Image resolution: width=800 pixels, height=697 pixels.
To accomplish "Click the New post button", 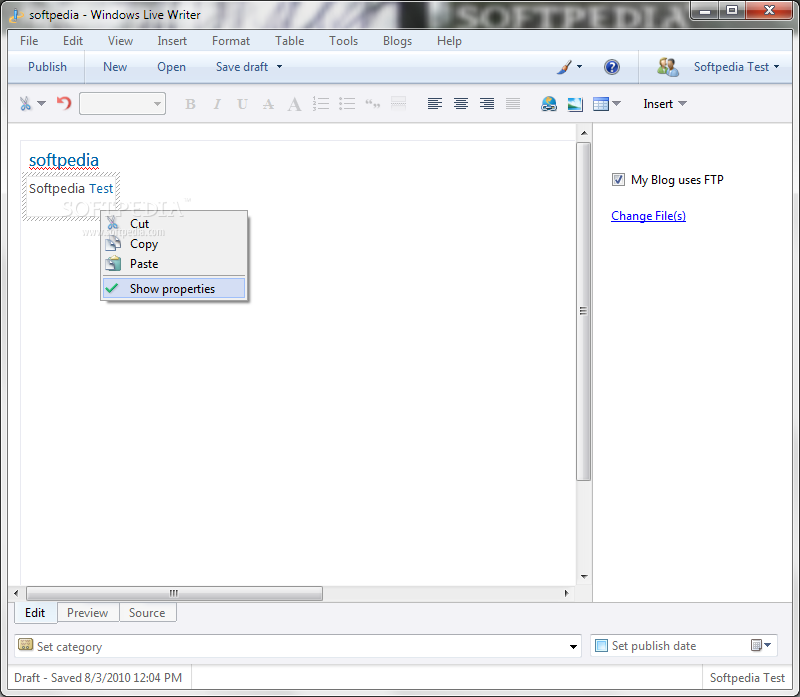I will click(x=115, y=67).
